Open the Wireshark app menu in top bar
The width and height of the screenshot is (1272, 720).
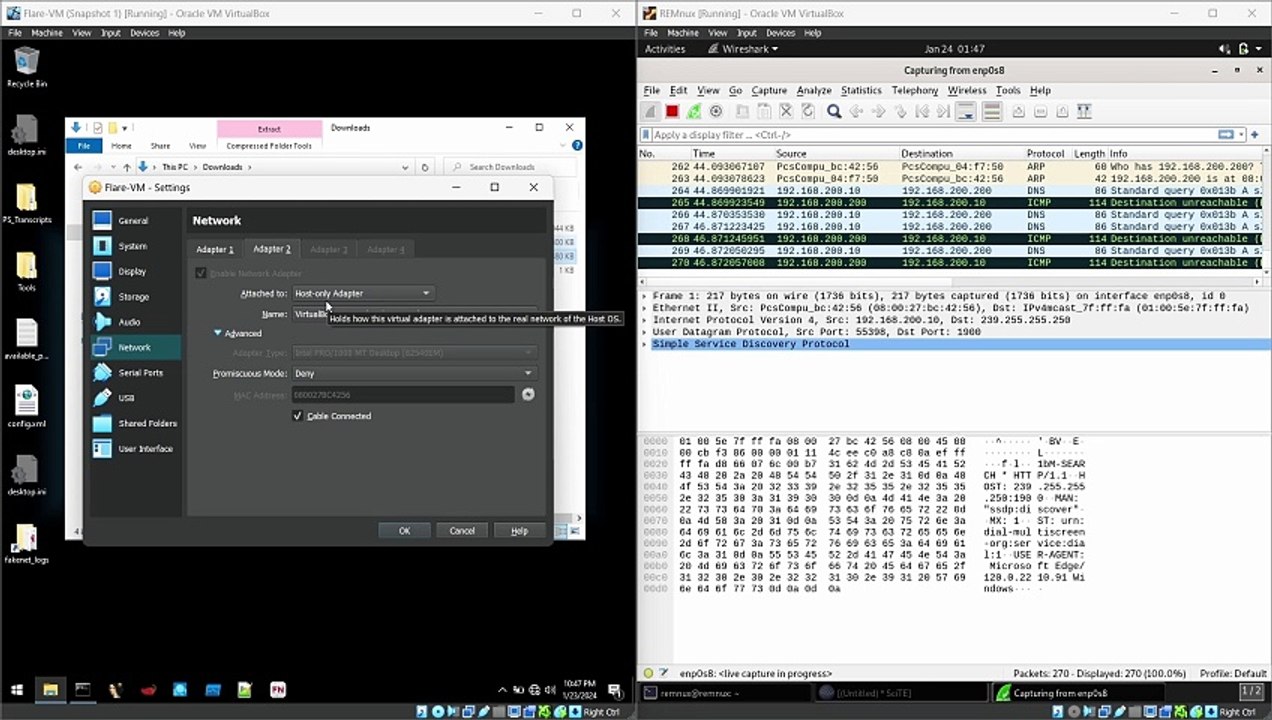click(x=744, y=49)
